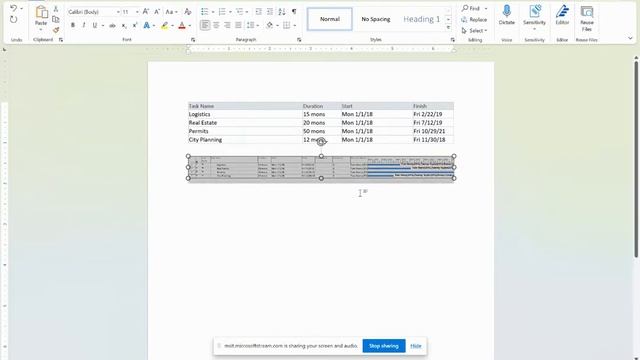Apply the Heading 1 style
Screen dimensions: 640x360
[x=422, y=19]
